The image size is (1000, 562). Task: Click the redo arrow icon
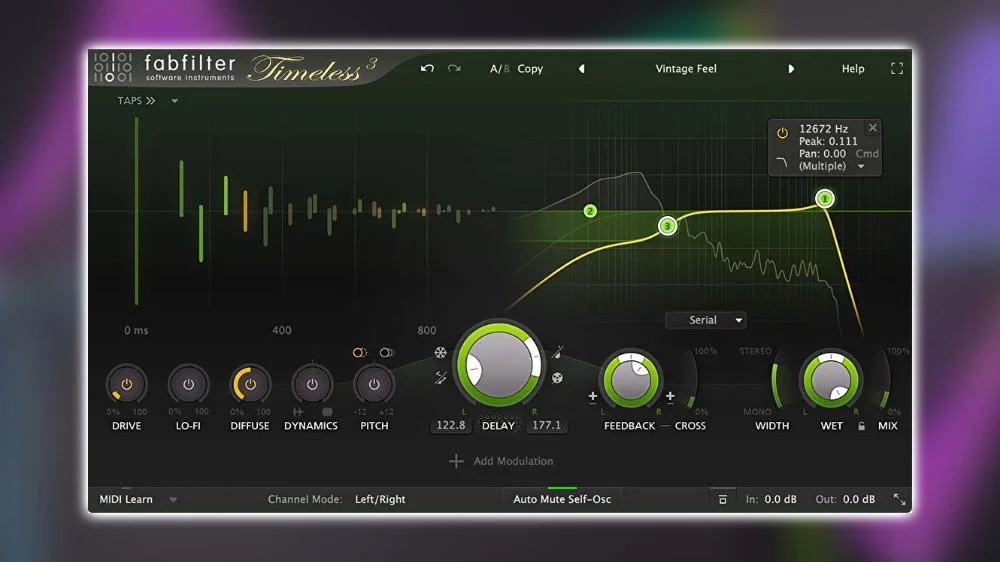click(x=454, y=68)
